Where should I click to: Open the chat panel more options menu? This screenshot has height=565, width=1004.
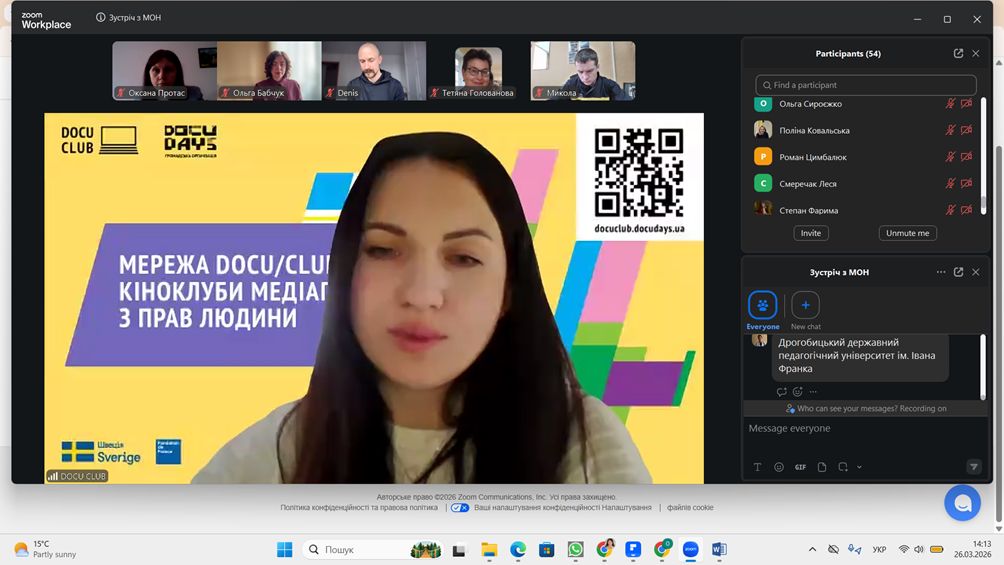[940, 272]
